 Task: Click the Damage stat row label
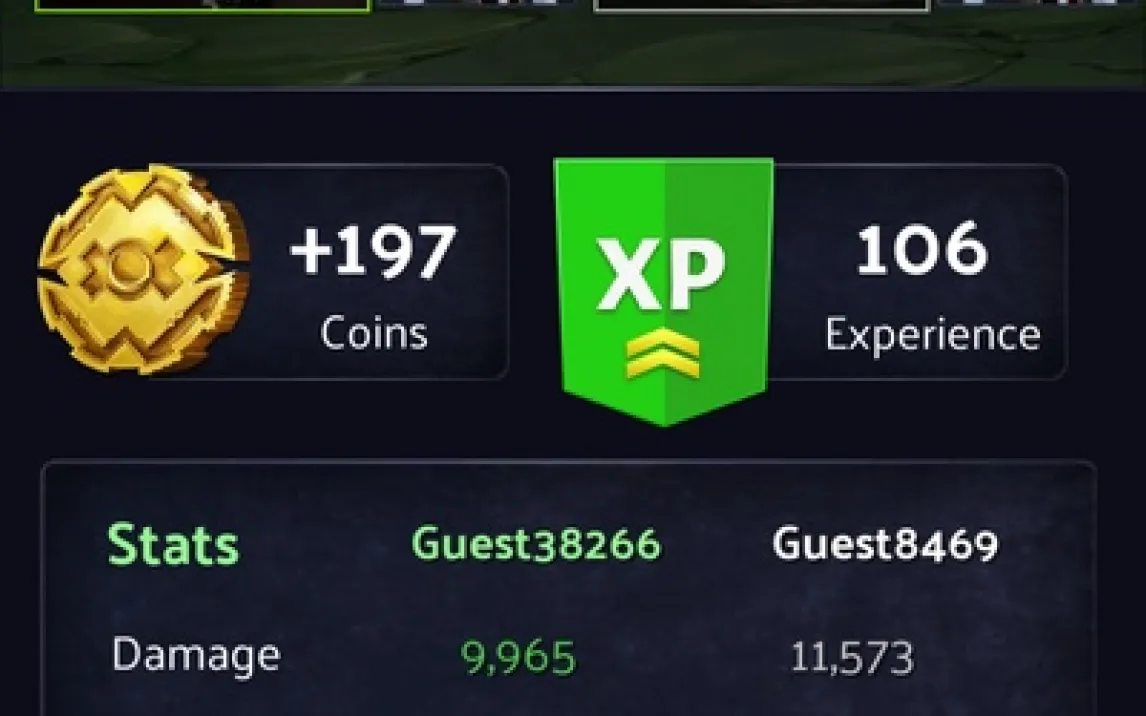point(196,655)
